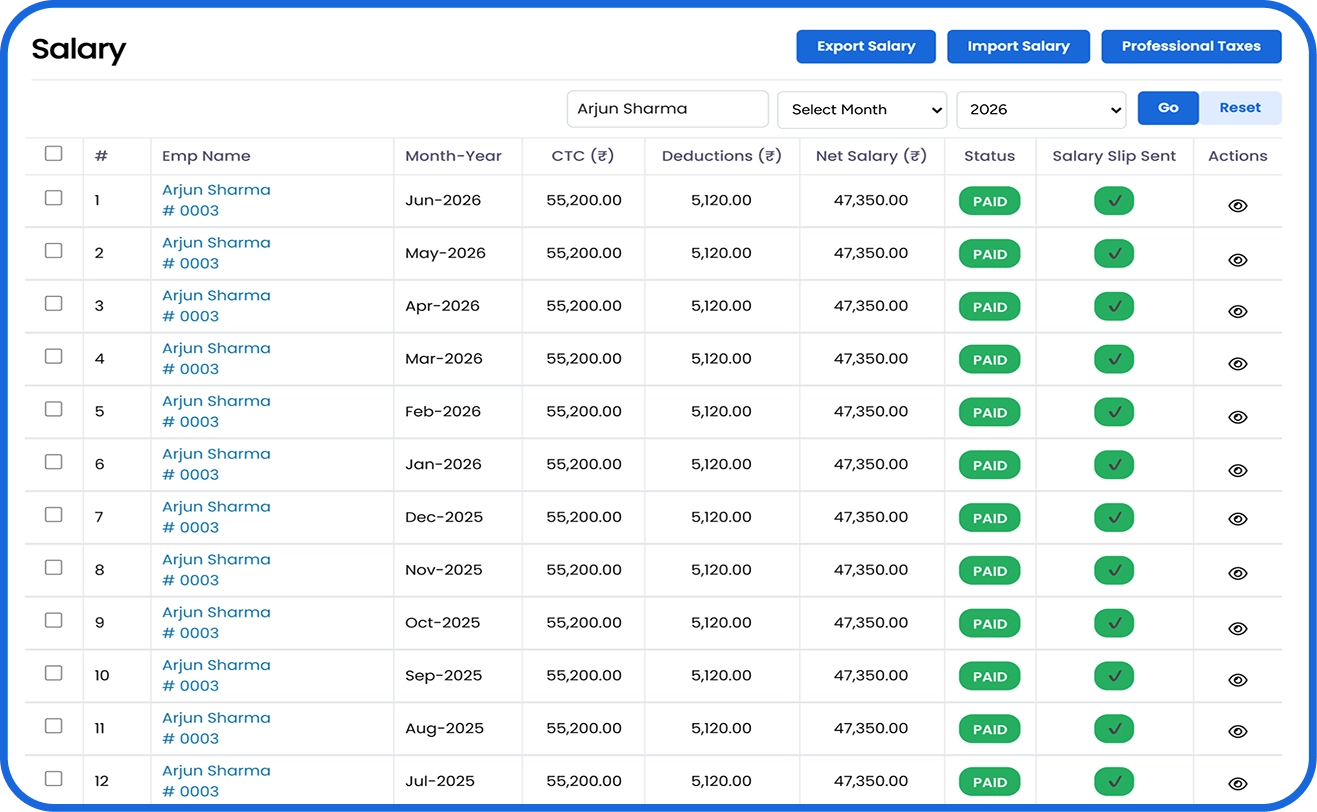Click the Month-Year column header

click(454, 156)
